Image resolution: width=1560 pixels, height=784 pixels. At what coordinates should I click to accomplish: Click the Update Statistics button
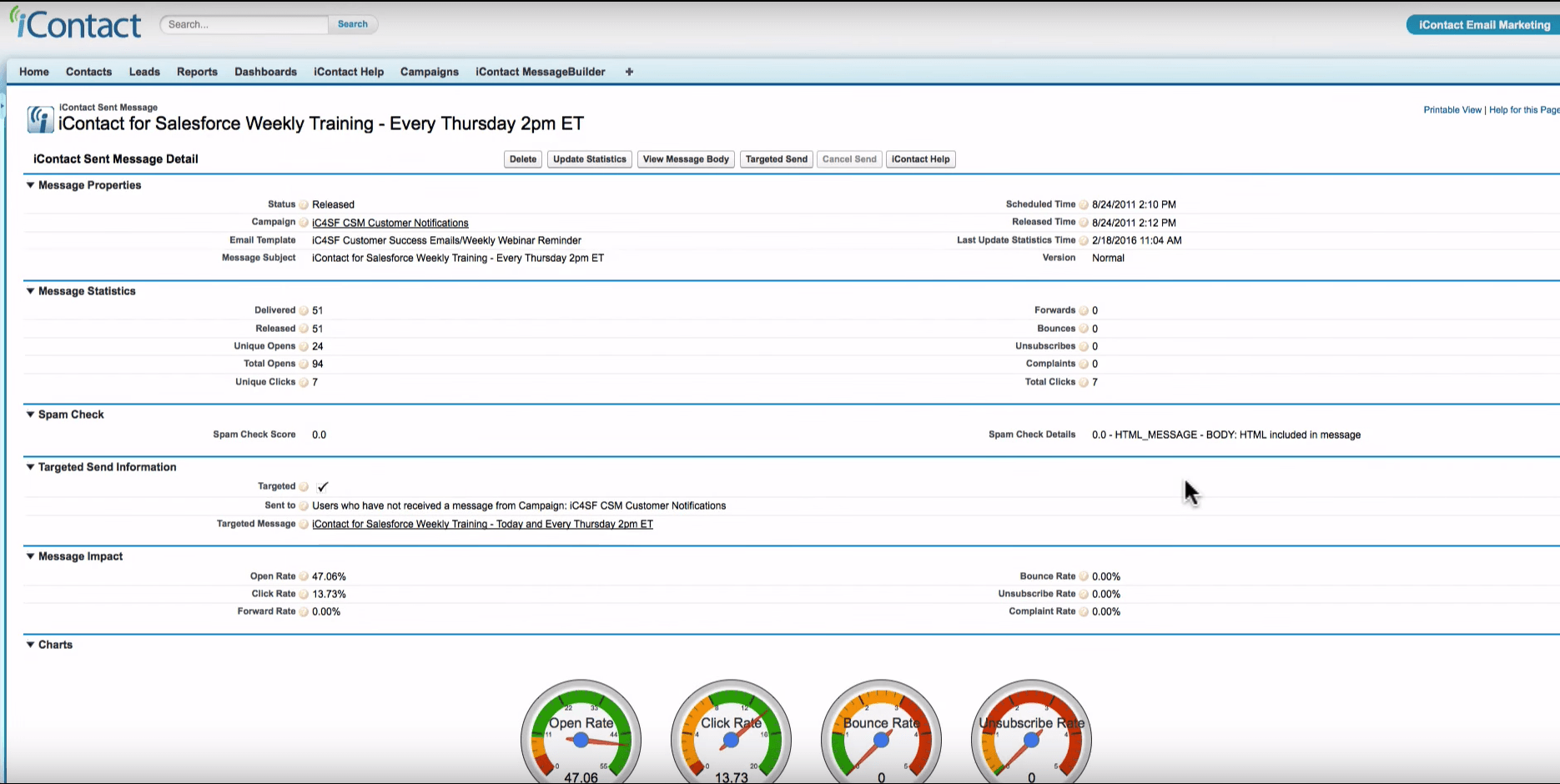pyautogui.click(x=590, y=159)
